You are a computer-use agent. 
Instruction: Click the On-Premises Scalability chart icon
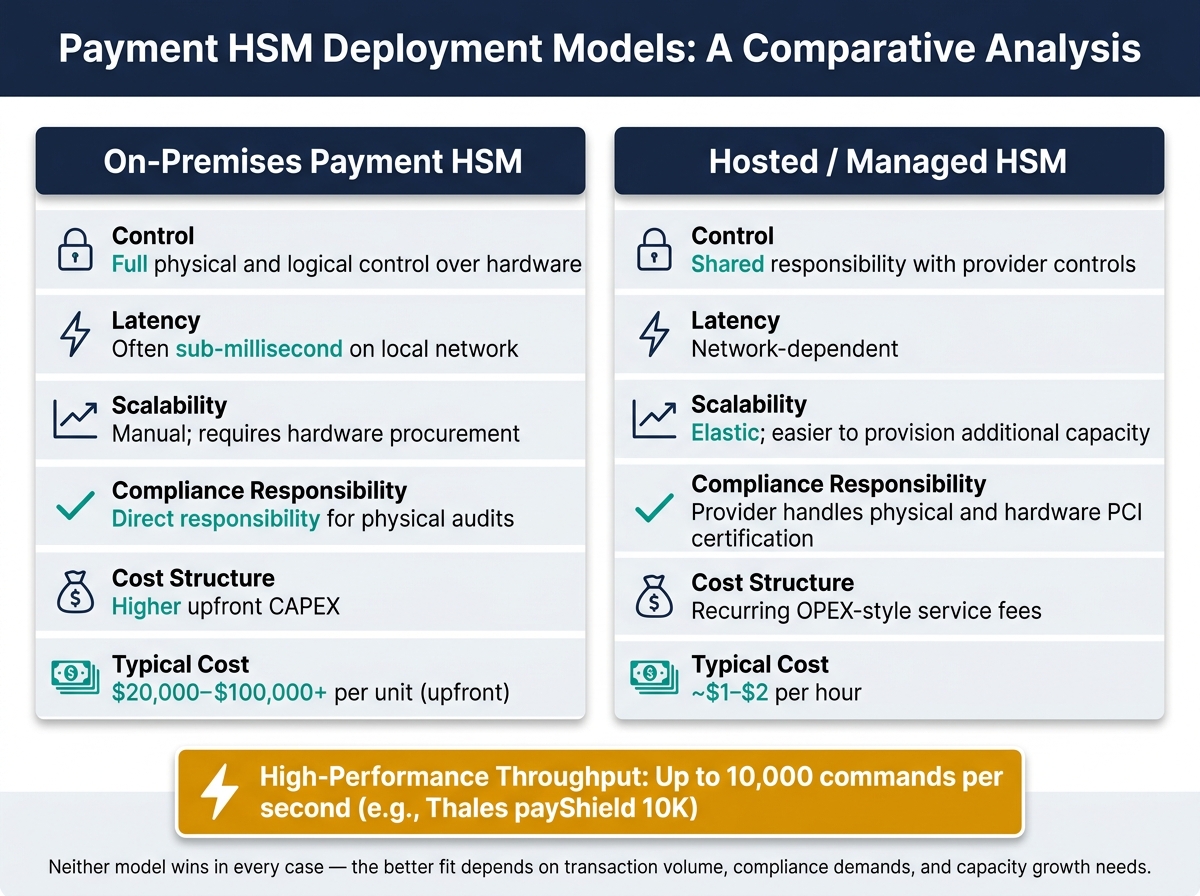(76, 420)
